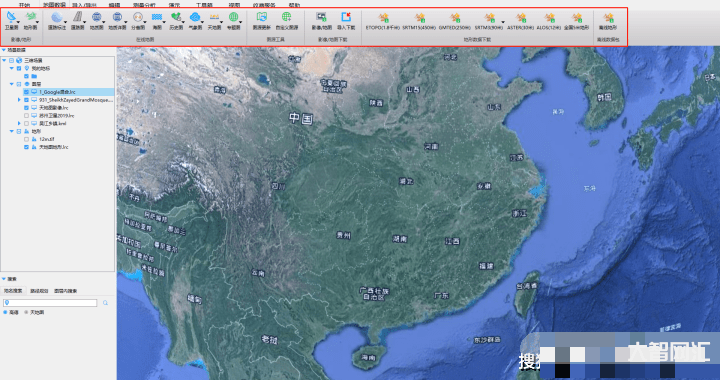The height and width of the screenshot is (380, 720).
Task: Collapse the search panel header
Action: click(4, 279)
